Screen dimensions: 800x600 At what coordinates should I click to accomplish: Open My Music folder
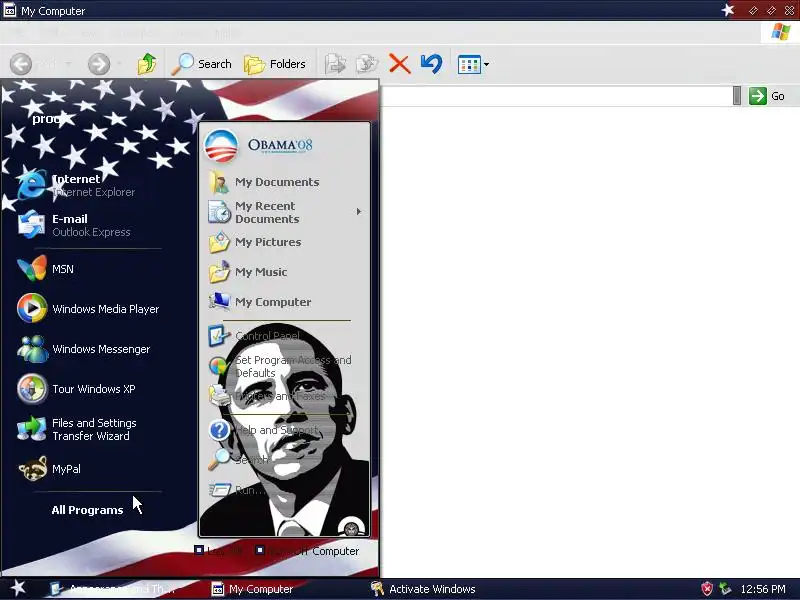coord(248,272)
